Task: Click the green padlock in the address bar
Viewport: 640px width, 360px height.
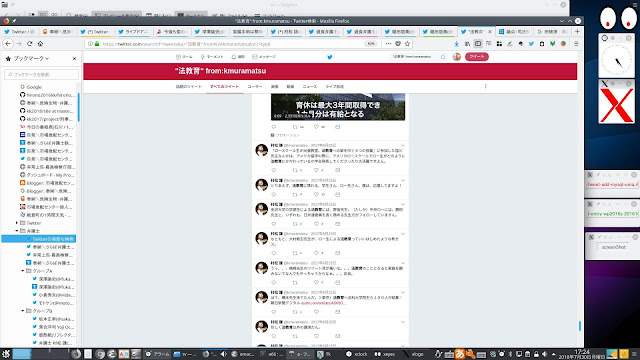Action: coord(97,44)
